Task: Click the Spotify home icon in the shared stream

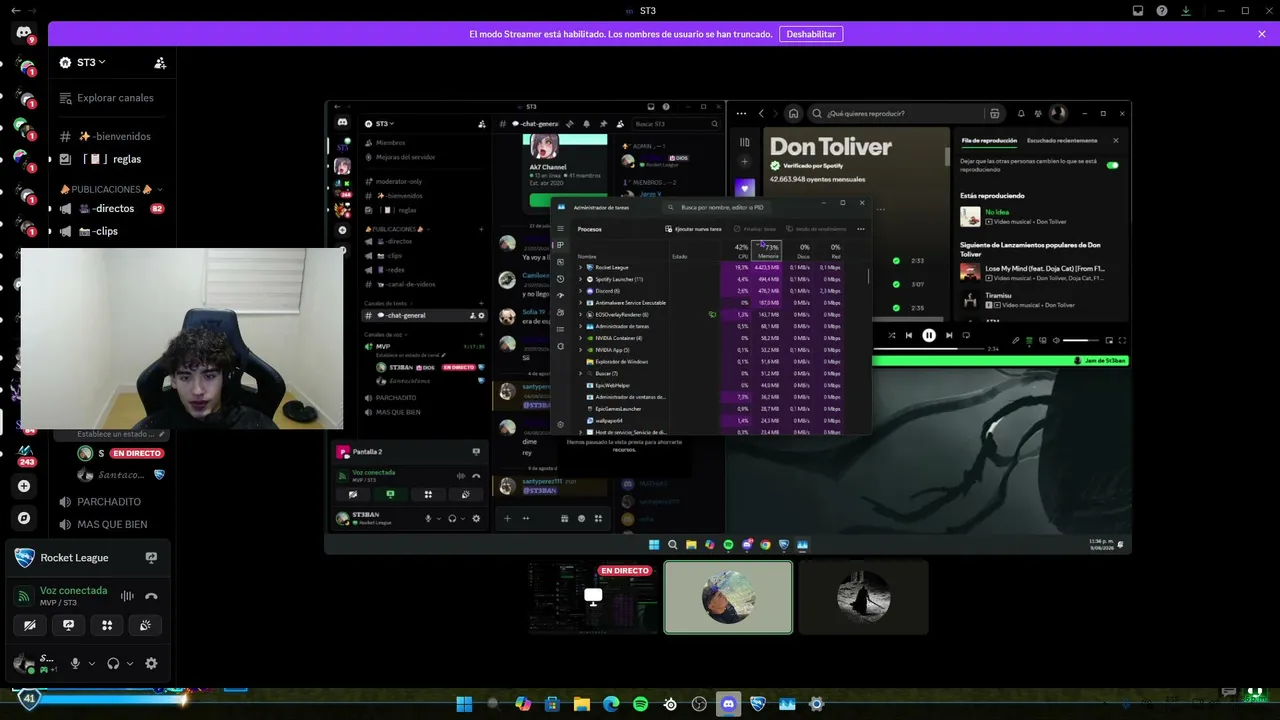Action: point(793,114)
